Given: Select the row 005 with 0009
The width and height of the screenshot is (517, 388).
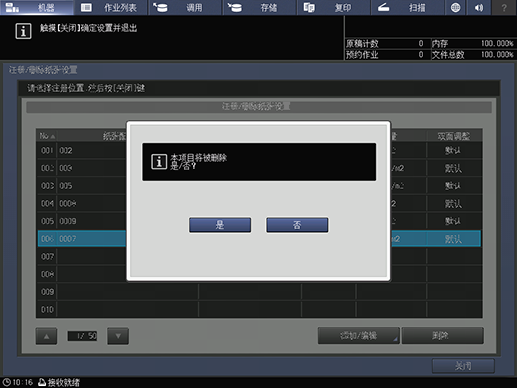Looking at the screenshot, I should [259, 221].
